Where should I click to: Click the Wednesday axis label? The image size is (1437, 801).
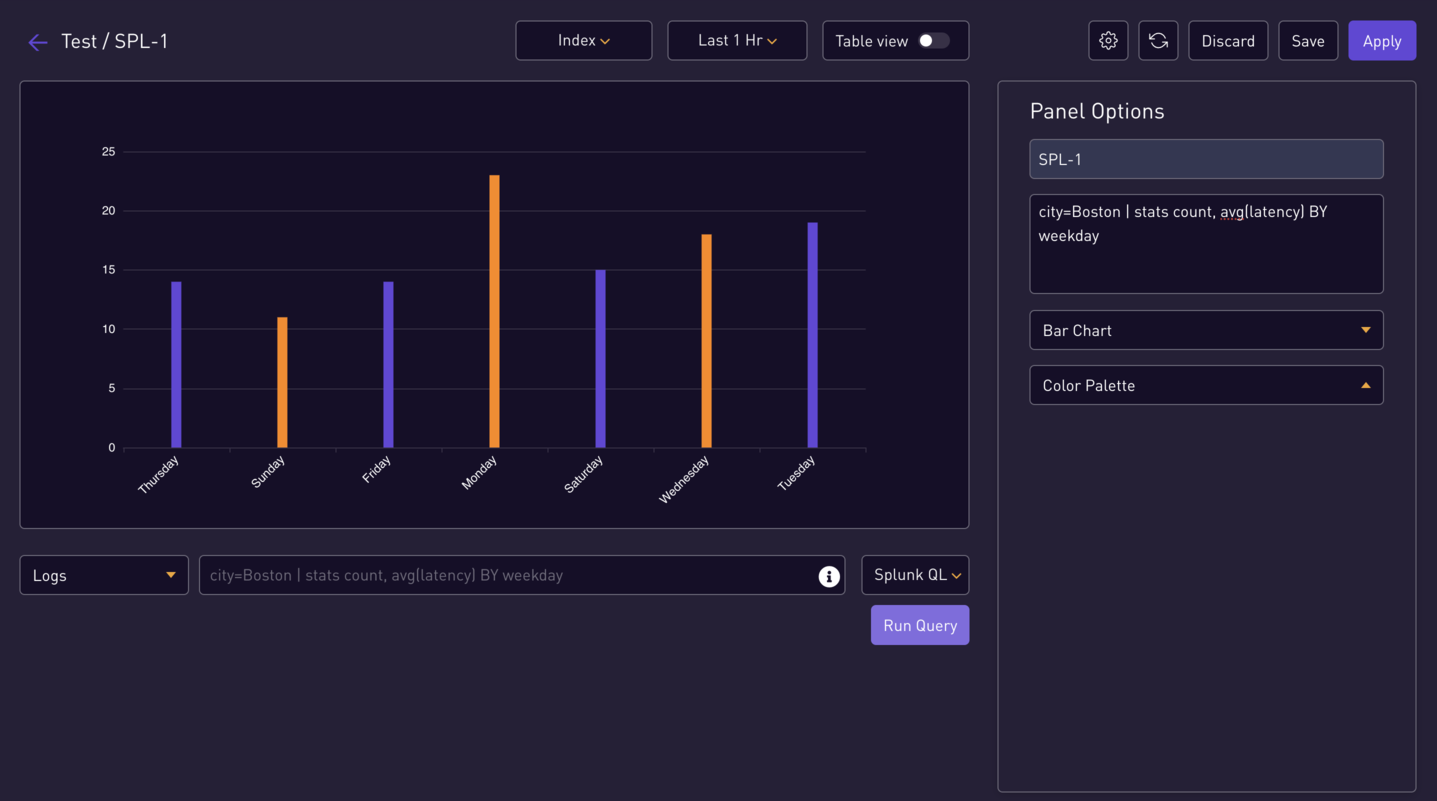point(685,479)
